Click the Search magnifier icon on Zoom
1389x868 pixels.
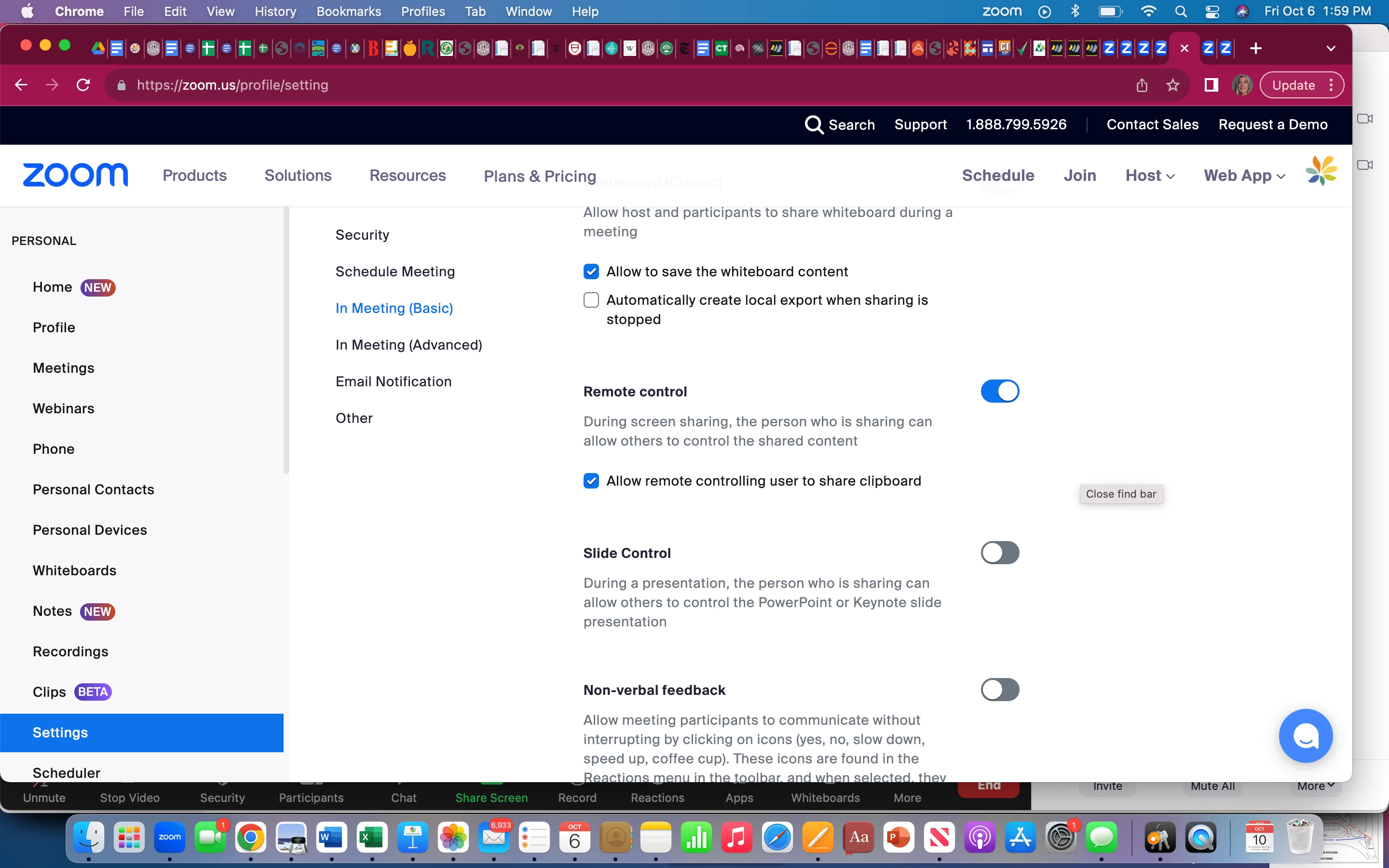click(813, 124)
